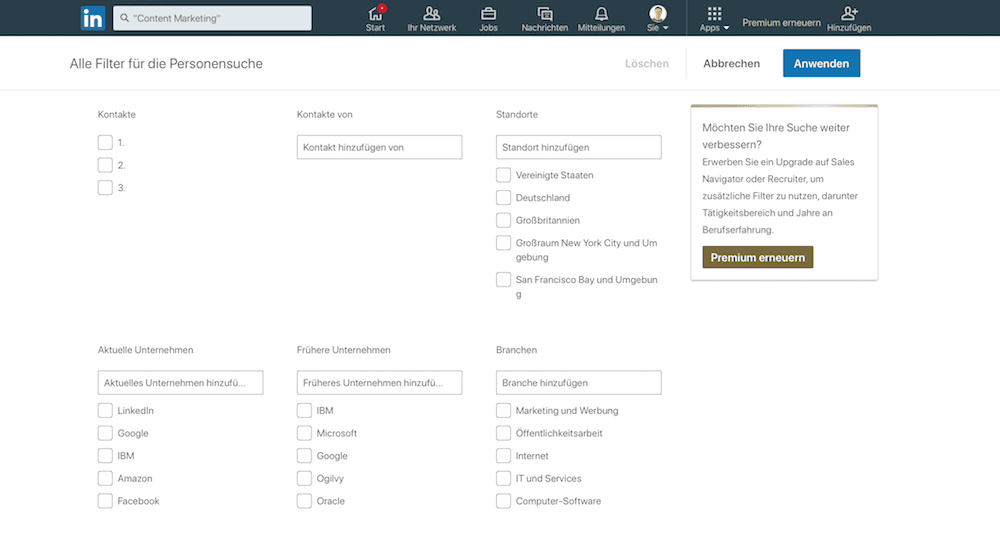Open Standort hinzufügen field

click(x=578, y=147)
